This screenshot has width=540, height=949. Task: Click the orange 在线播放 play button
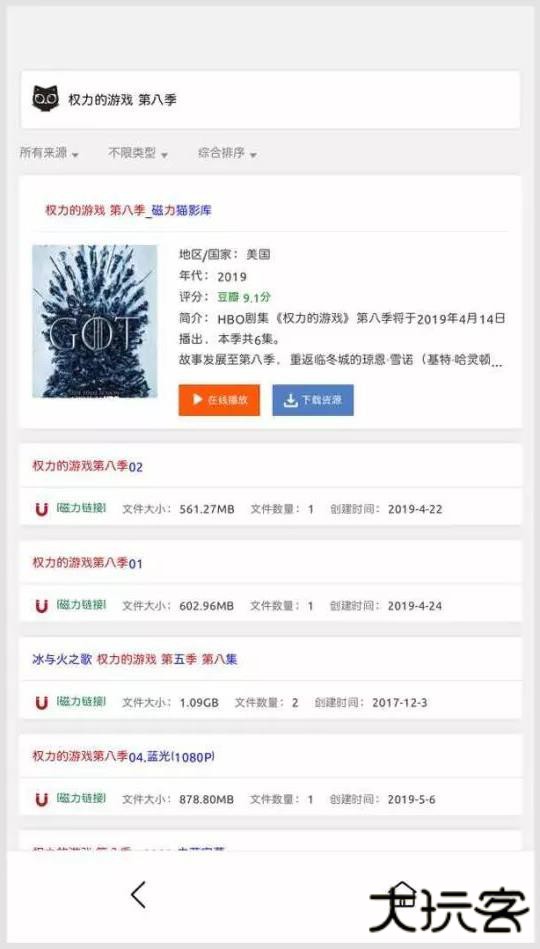(219, 400)
